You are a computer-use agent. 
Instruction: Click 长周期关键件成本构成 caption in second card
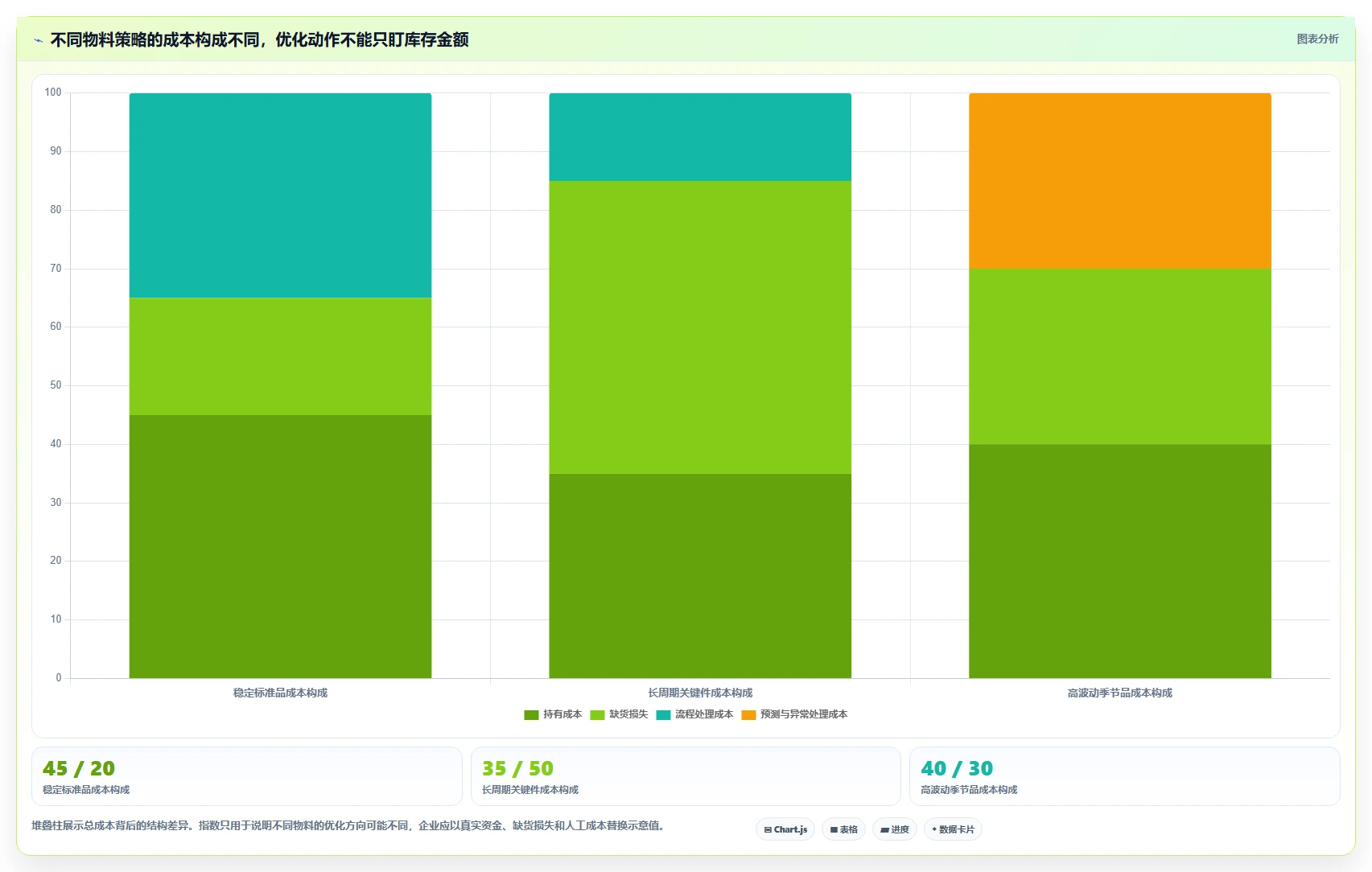coord(530,790)
